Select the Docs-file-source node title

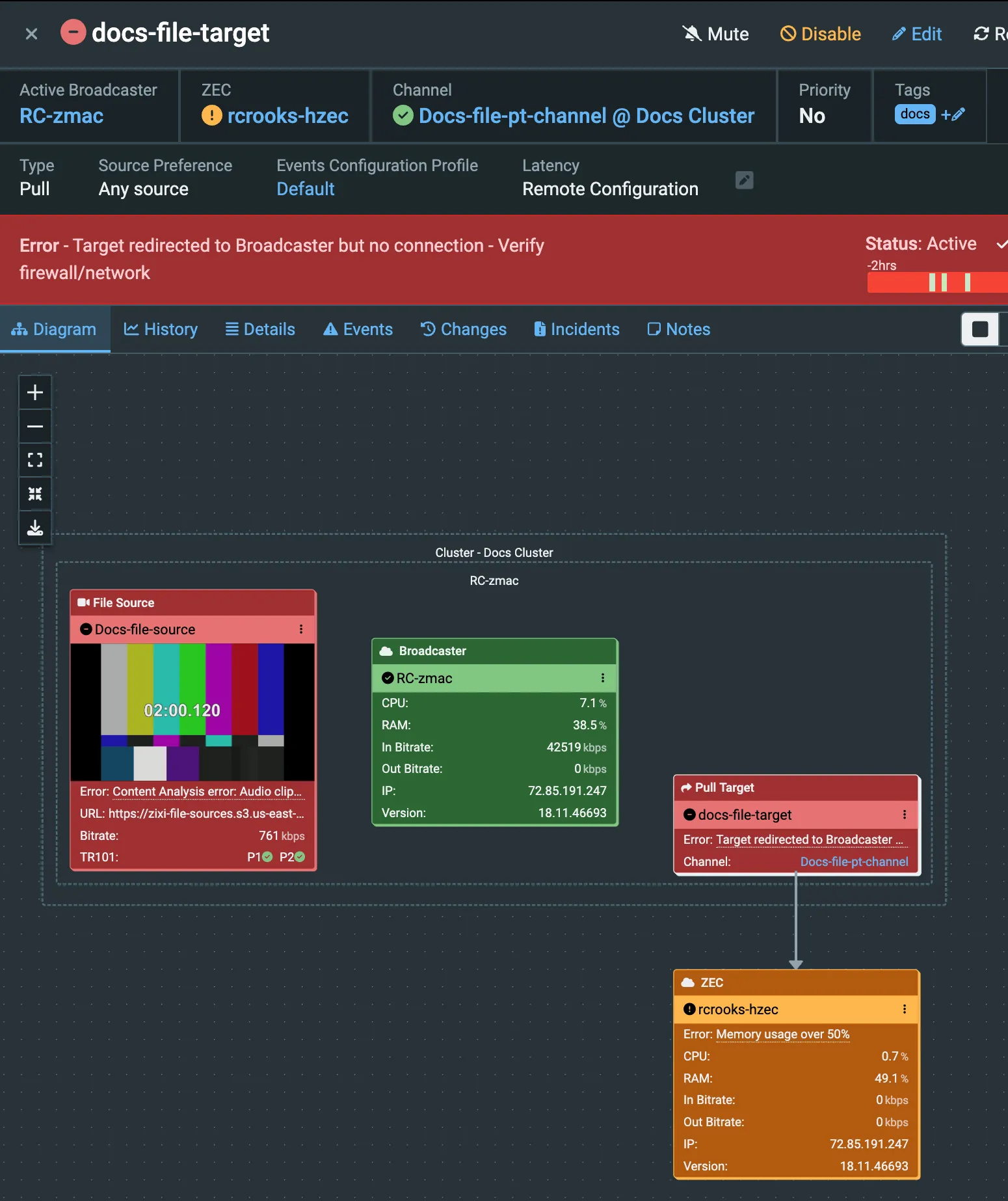(145, 629)
